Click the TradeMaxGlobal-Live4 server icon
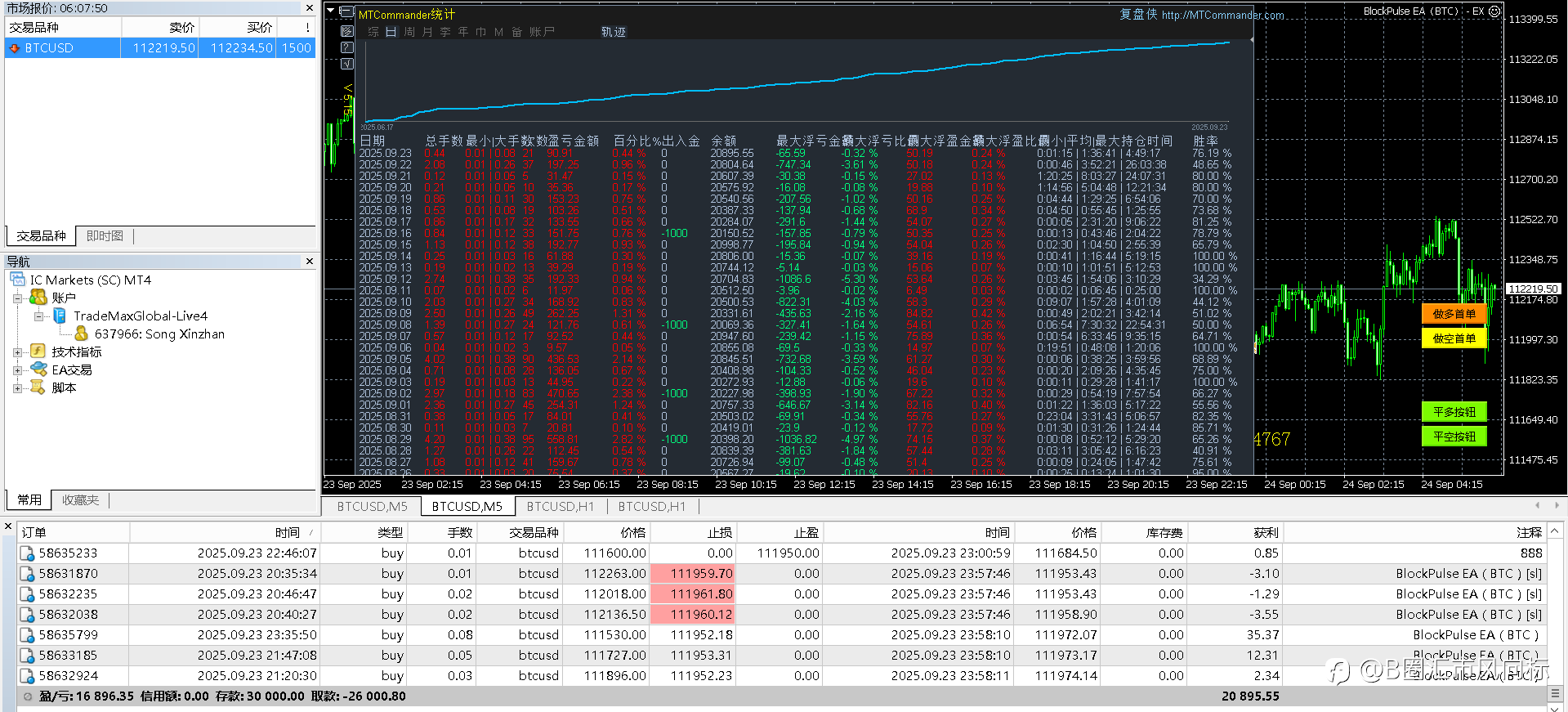The width and height of the screenshot is (1568, 712). [x=60, y=316]
